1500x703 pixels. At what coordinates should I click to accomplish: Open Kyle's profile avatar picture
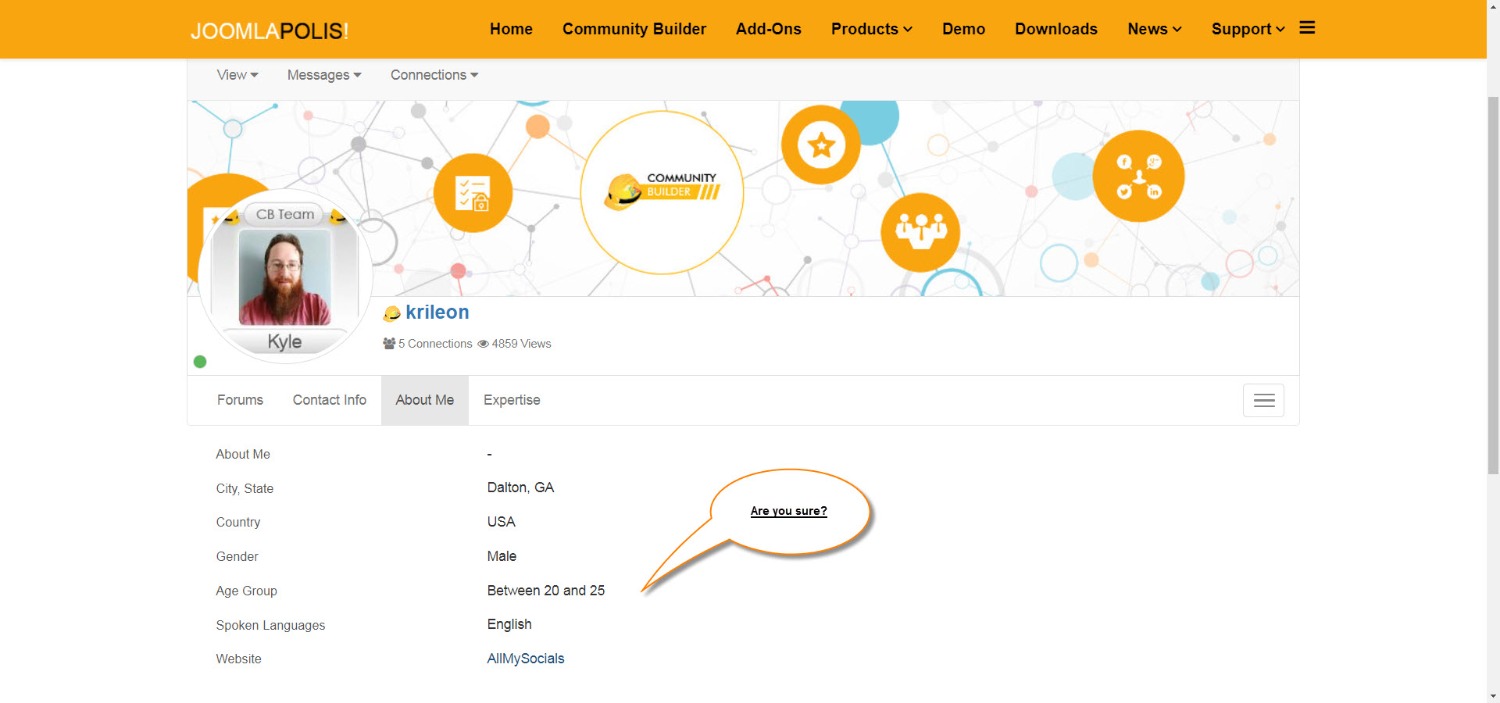(285, 277)
